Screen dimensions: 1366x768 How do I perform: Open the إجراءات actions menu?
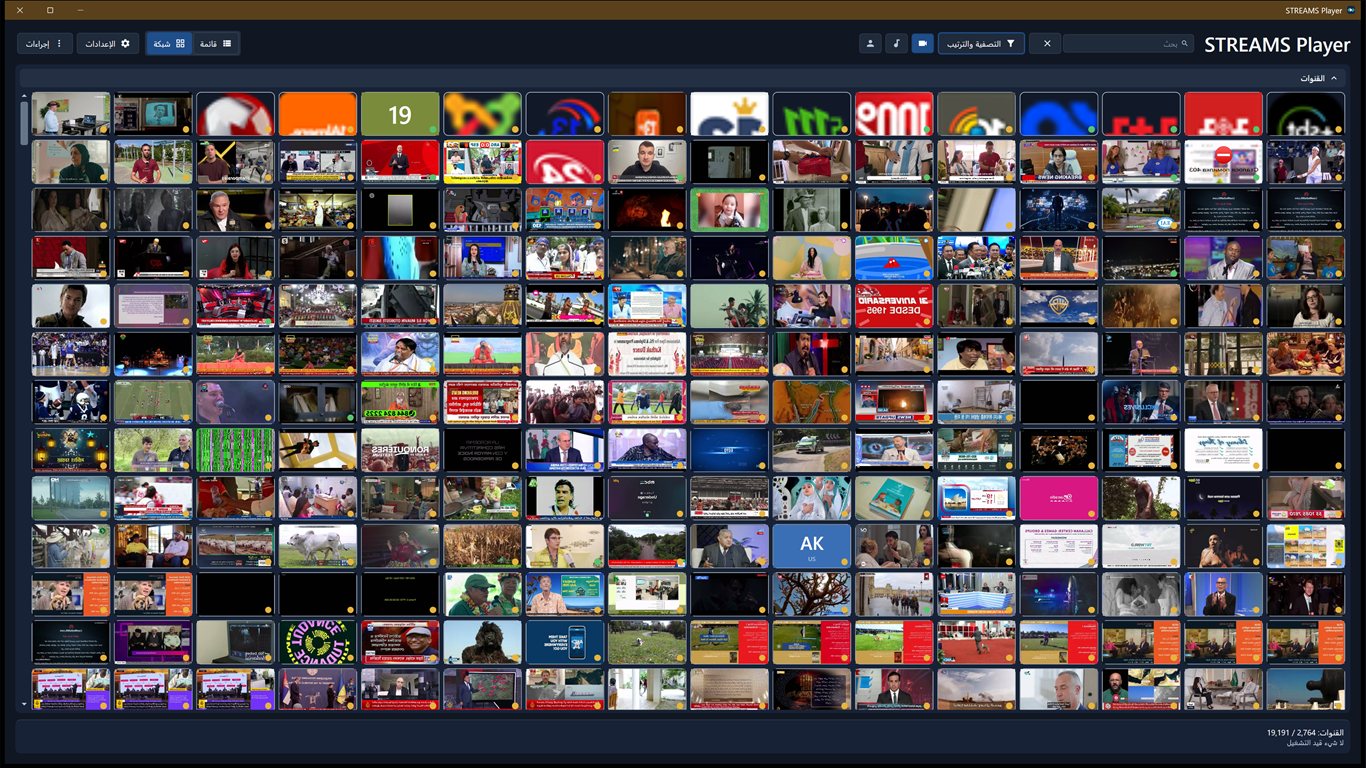45,44
